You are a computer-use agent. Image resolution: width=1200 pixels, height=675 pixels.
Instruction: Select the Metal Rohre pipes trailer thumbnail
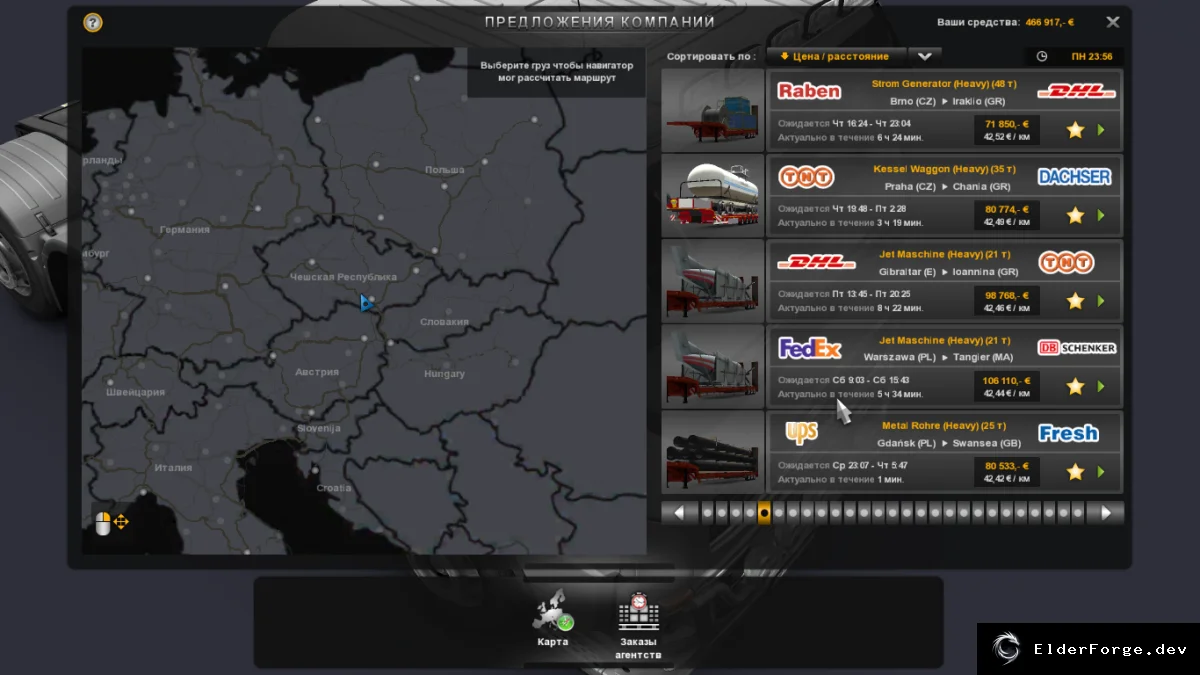coord(712,453)
